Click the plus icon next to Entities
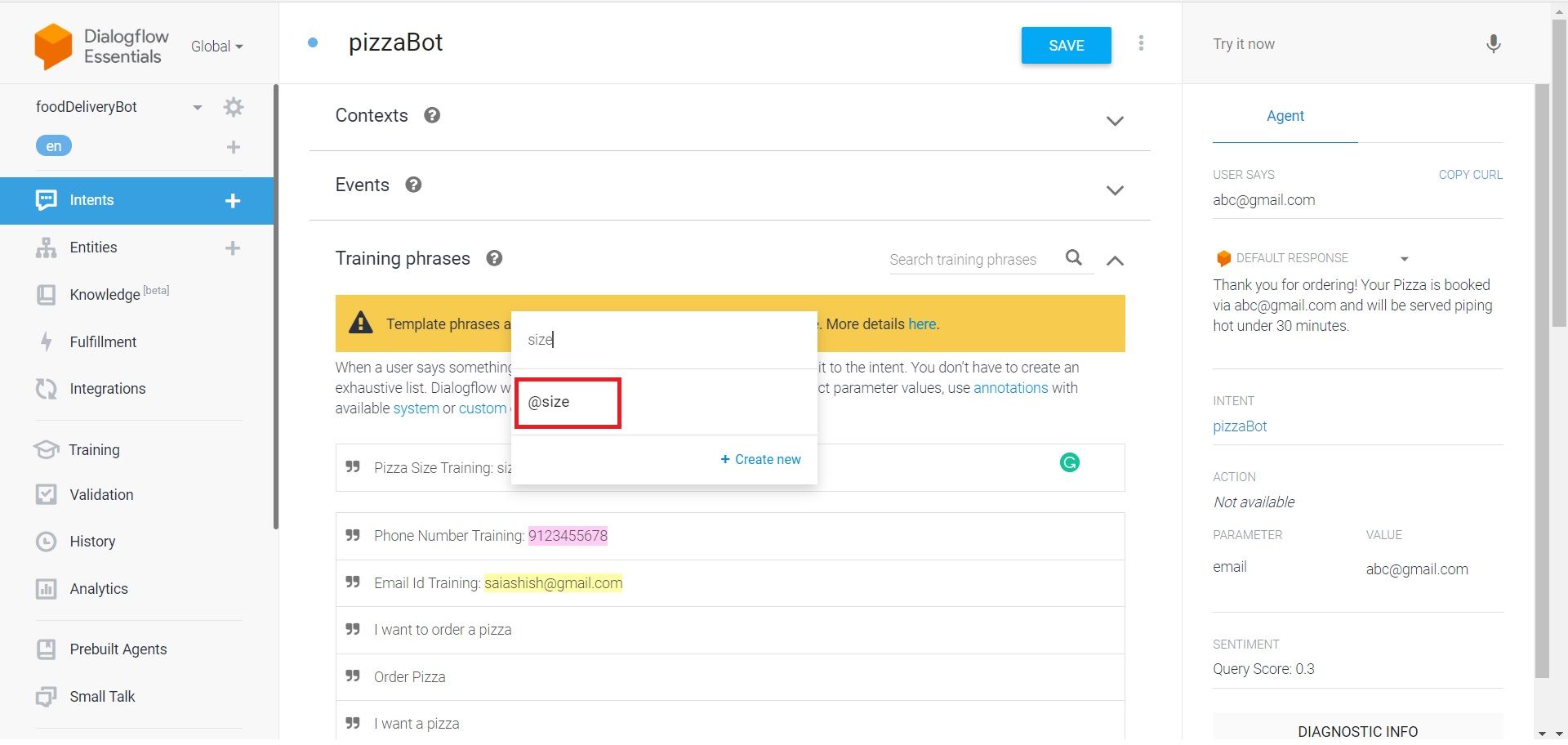The width and height of the screenshot is (1568, 745). pyautogui.click(x=233, y=248)
